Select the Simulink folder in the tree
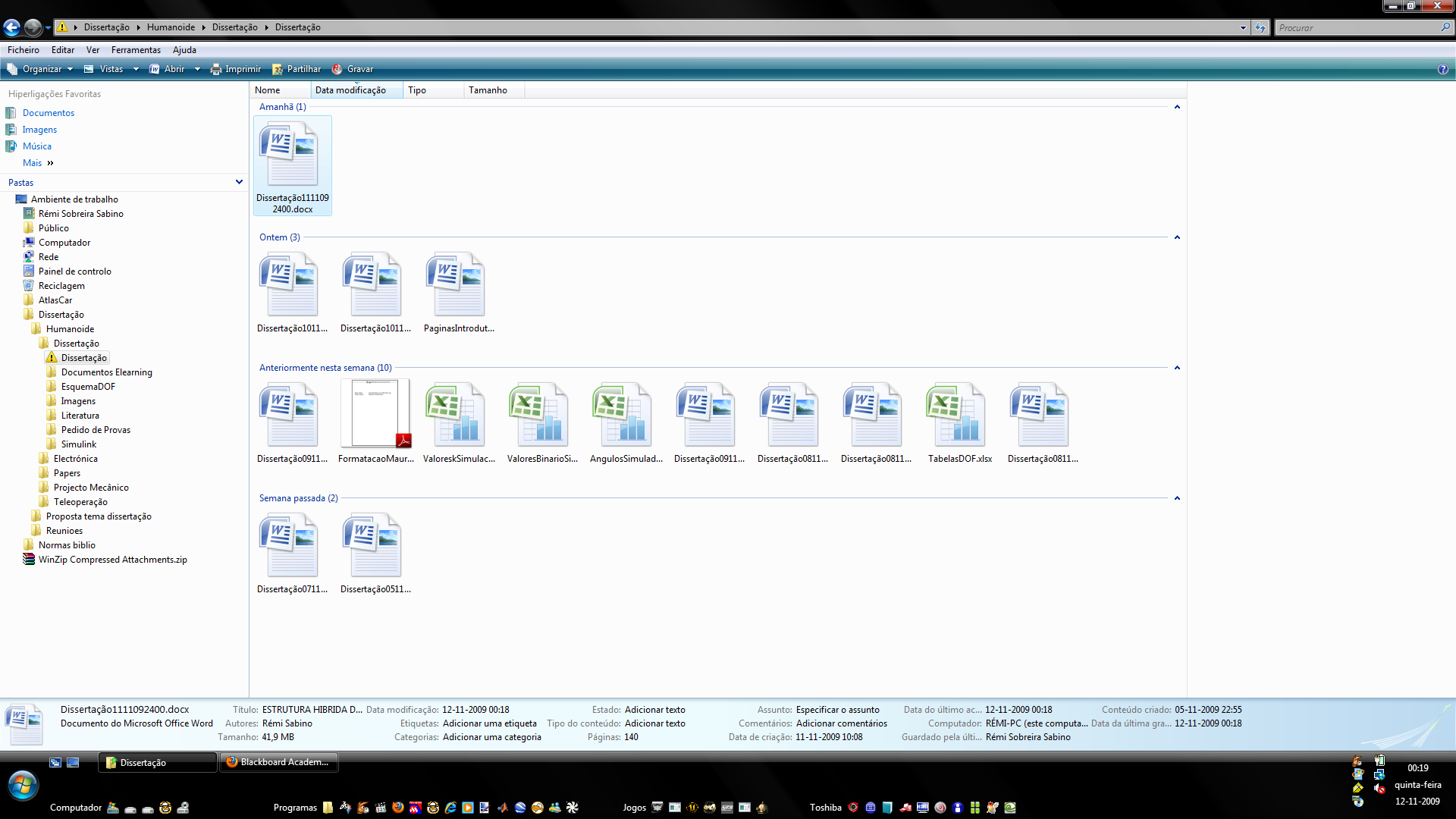The image size is (1456, 819). 79,444
